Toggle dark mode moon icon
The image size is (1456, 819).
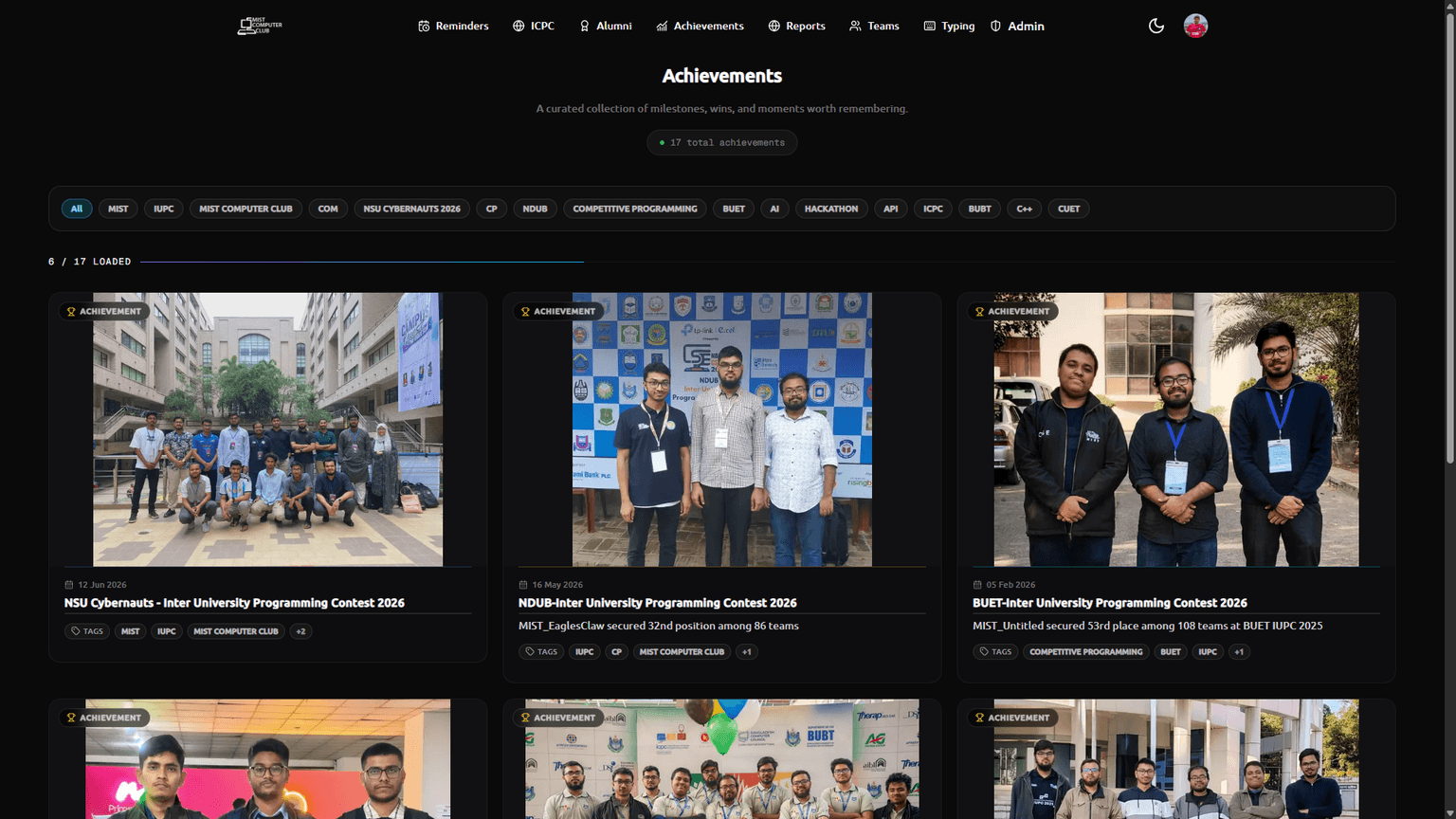pyautogui.click(x=1156, y=26)
